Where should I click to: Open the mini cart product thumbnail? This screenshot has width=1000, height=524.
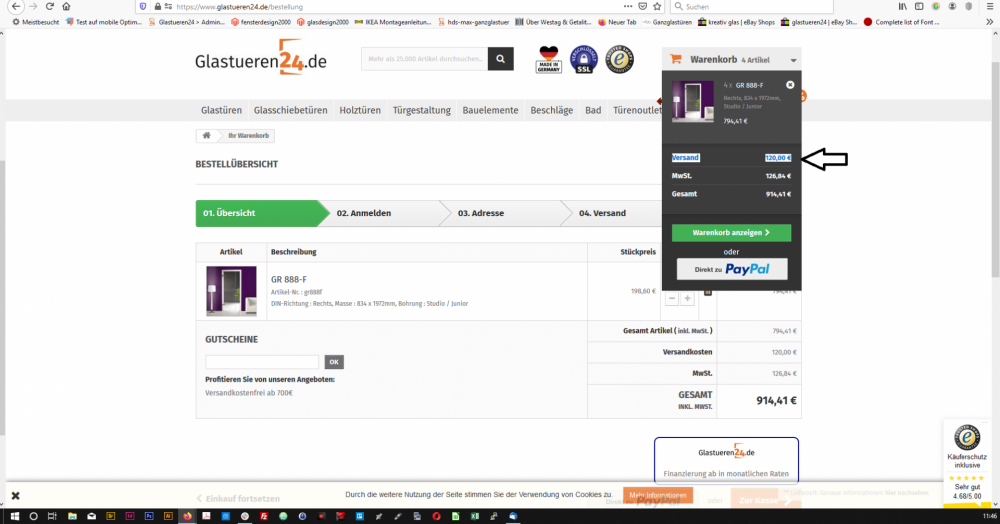pos(693,102)
